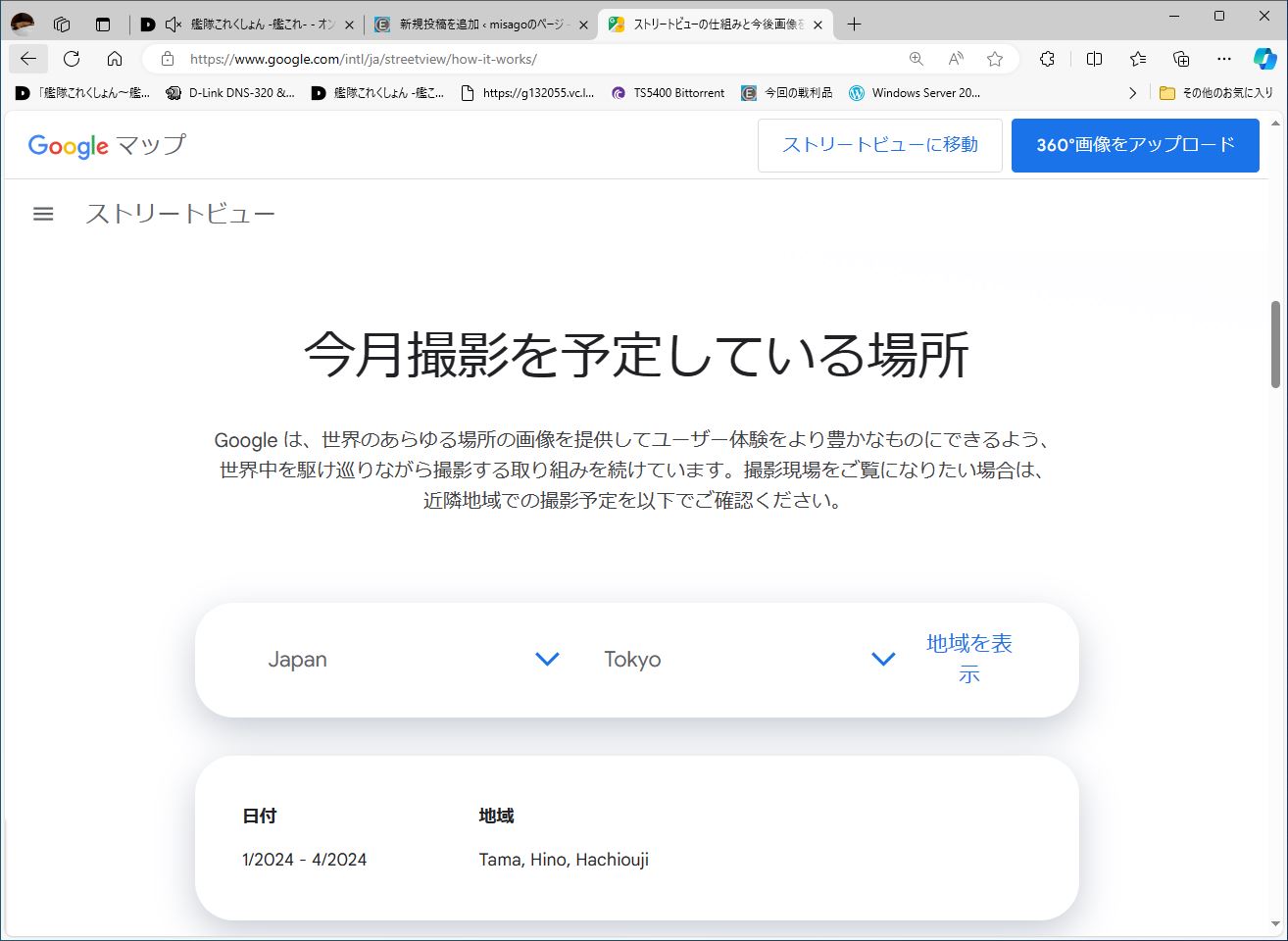Select the Tama, Hino, Hachiouji text
1288x941 pixels.
(x=564, y=860)
